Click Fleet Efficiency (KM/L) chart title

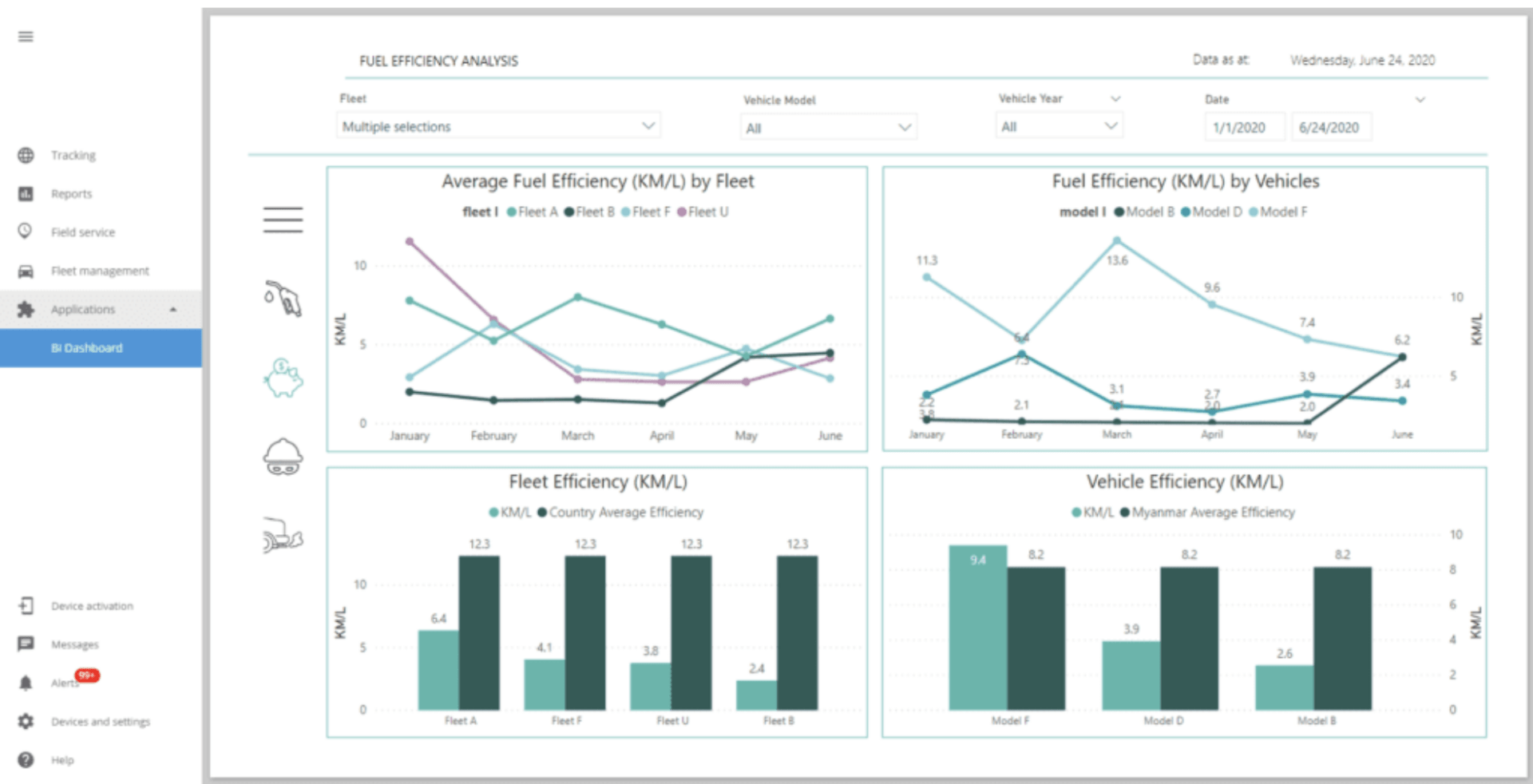(598, 482)
